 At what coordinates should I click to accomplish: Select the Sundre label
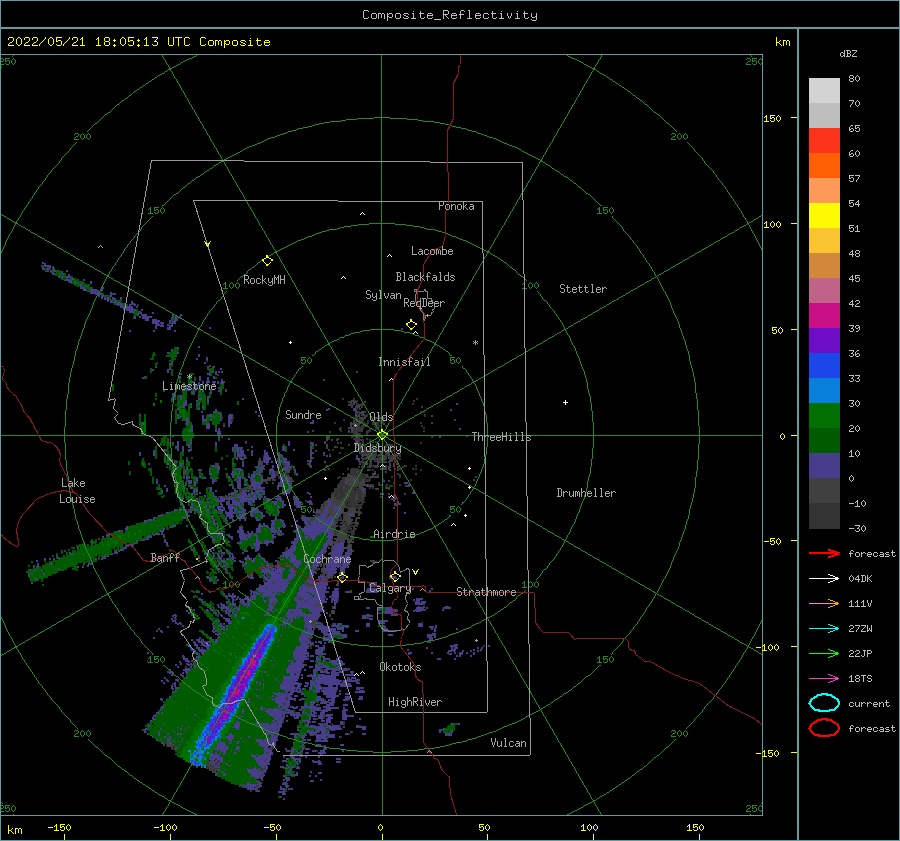click(x=303, y=414)
